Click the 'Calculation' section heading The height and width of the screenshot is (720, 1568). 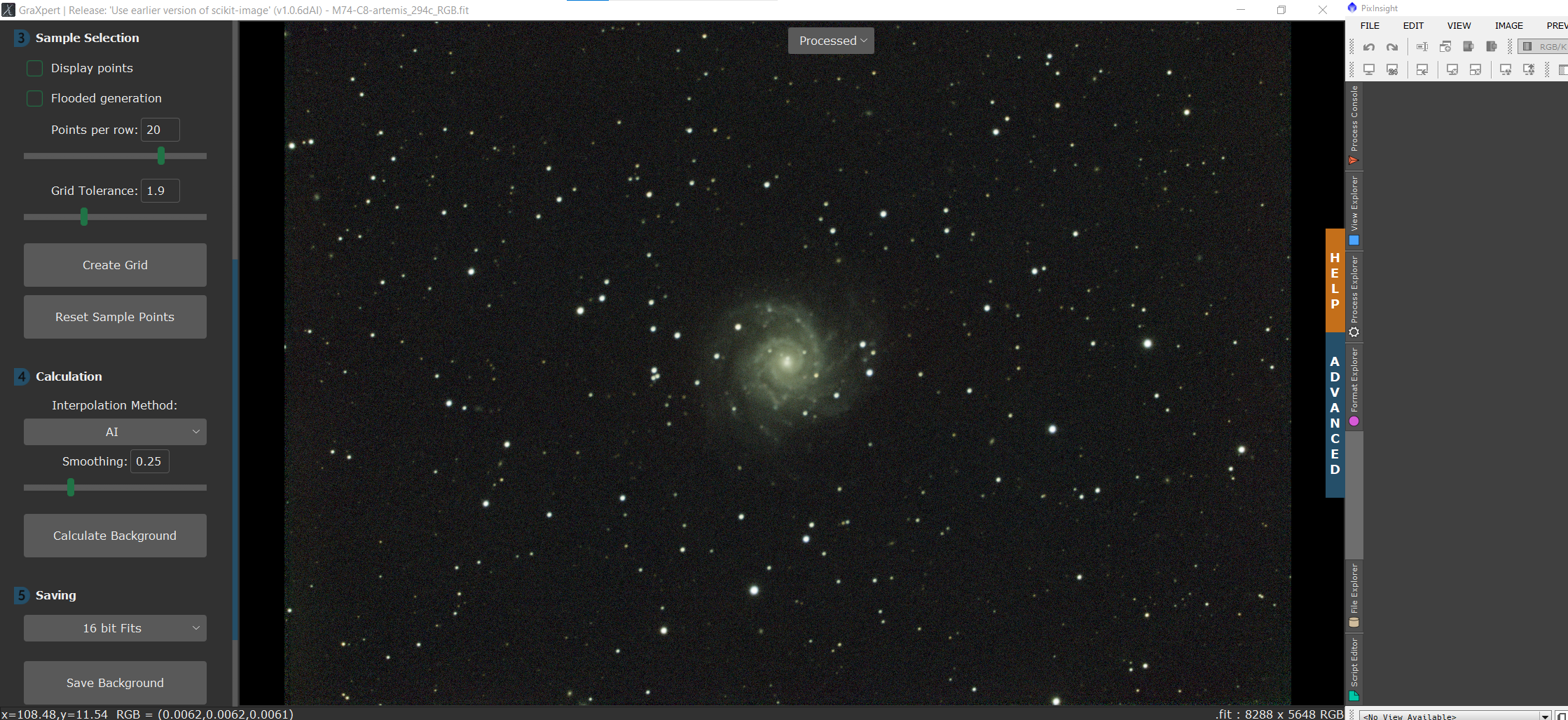click(x=69, y=376)
